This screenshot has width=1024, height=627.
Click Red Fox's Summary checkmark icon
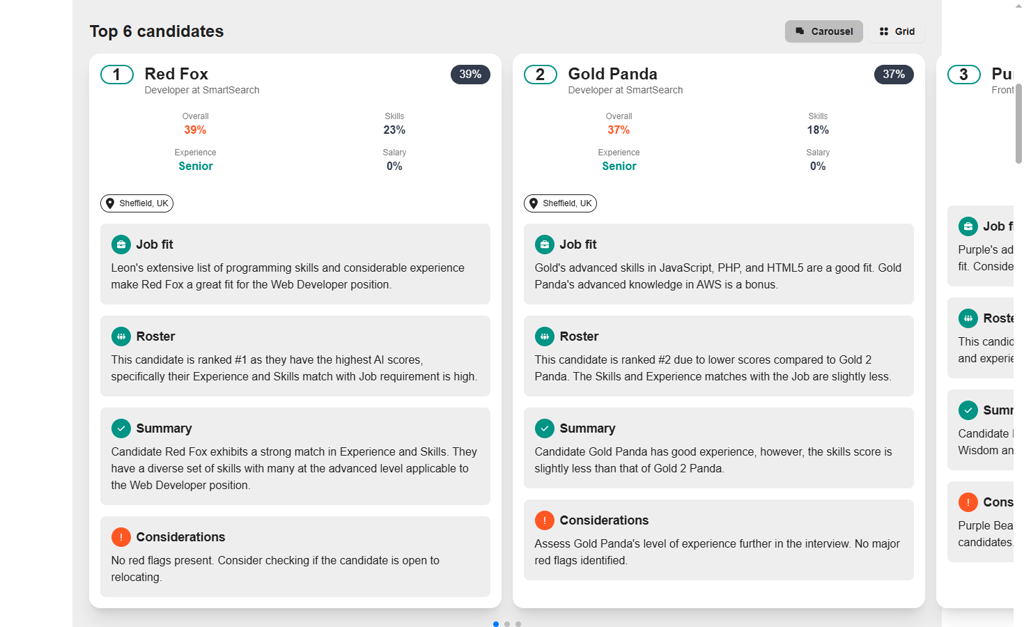[121, 428]
